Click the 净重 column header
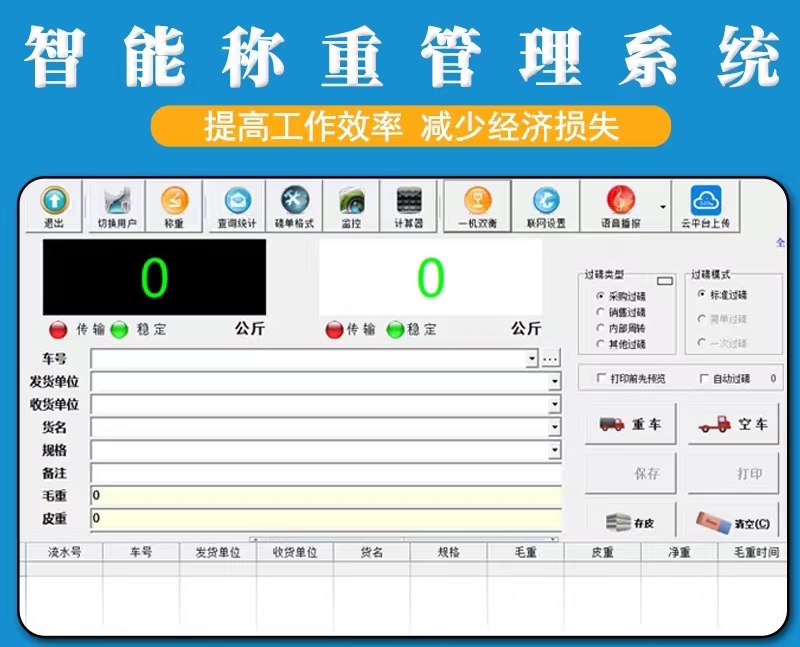The height and width of the screenshot is (647, 800). (x=679, y=552)
